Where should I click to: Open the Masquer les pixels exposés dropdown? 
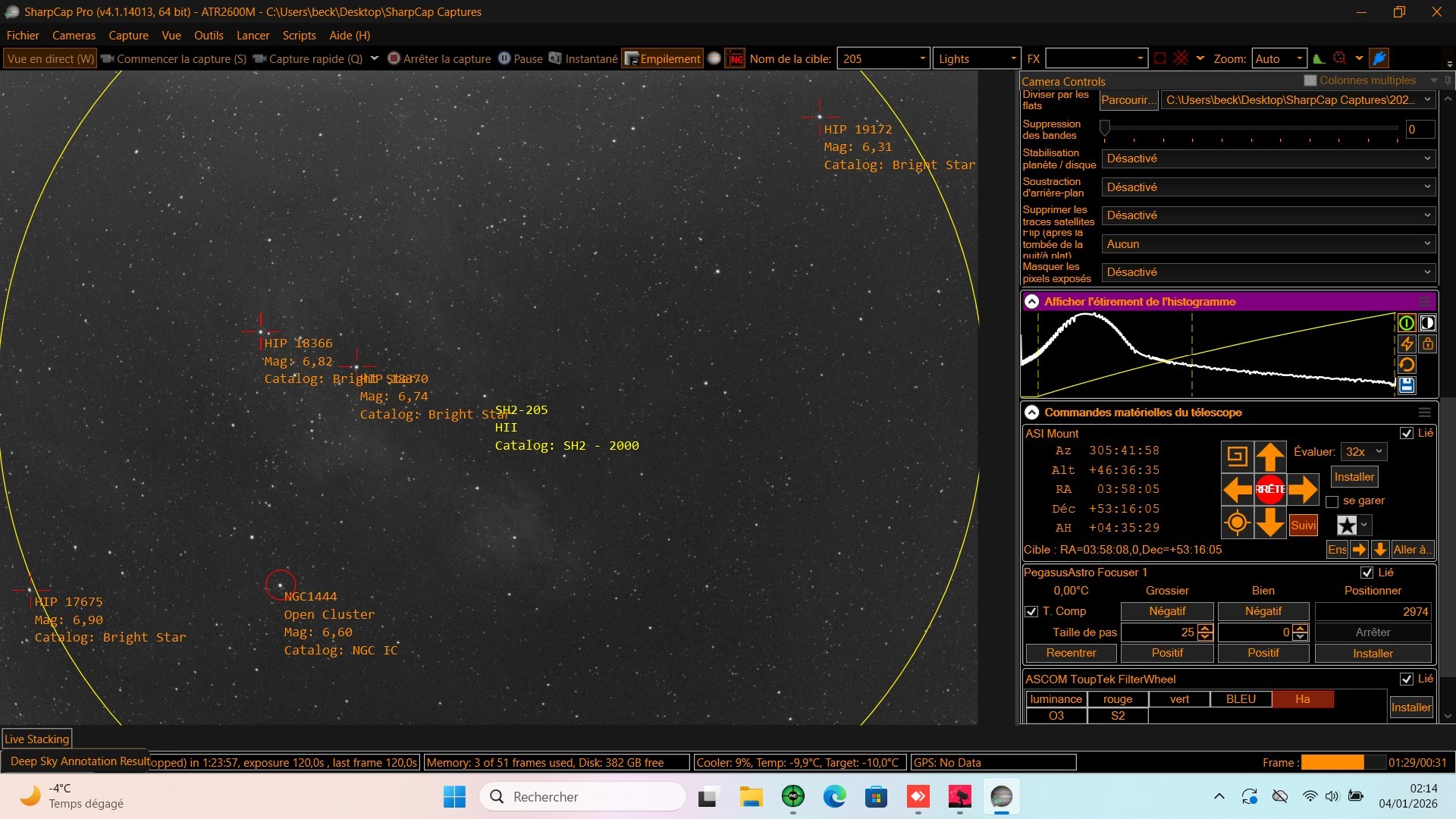click(x=1268, y=272)
